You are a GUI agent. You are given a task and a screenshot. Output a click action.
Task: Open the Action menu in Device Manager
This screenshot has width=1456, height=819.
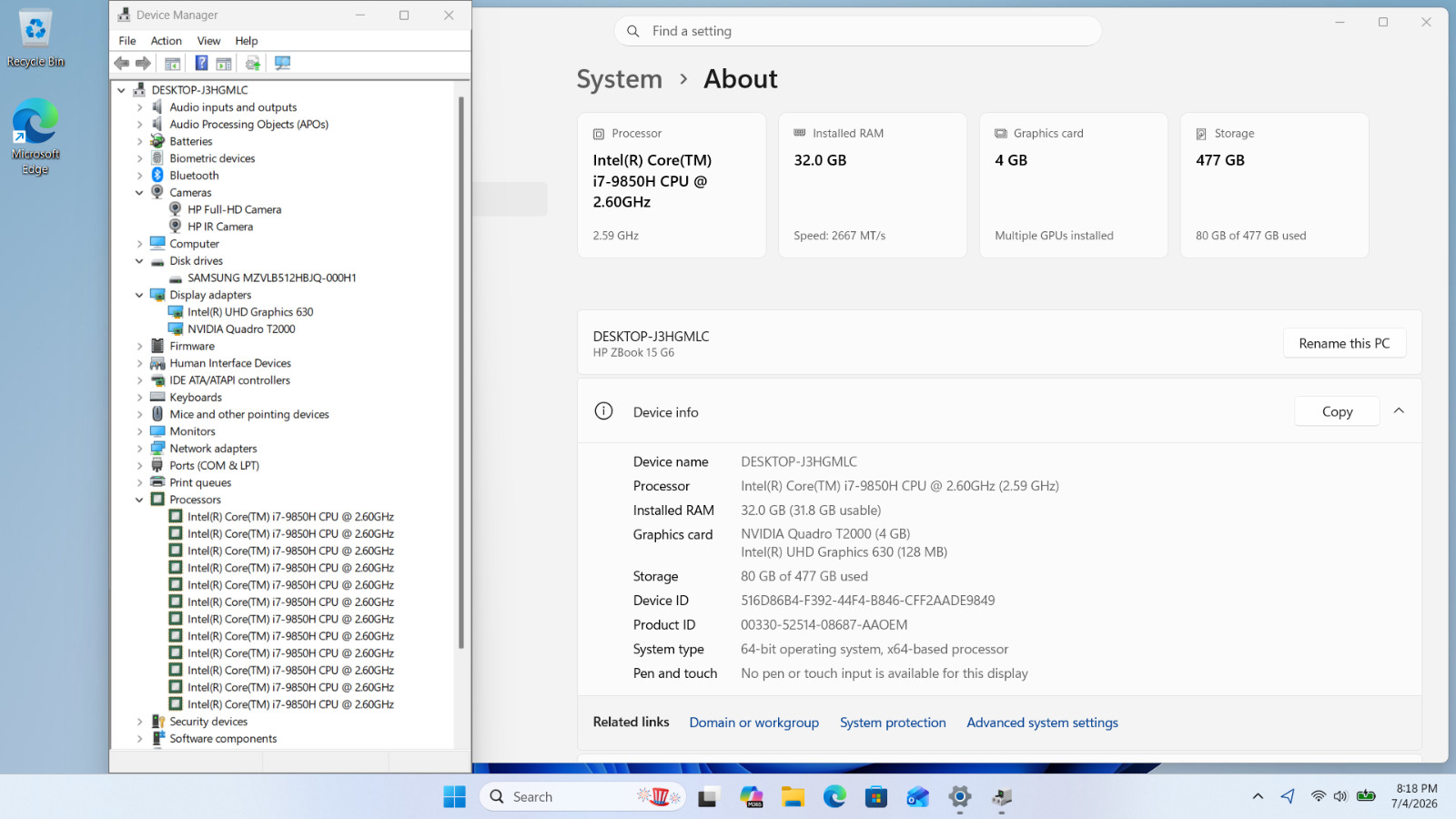(x=166, y=41)
